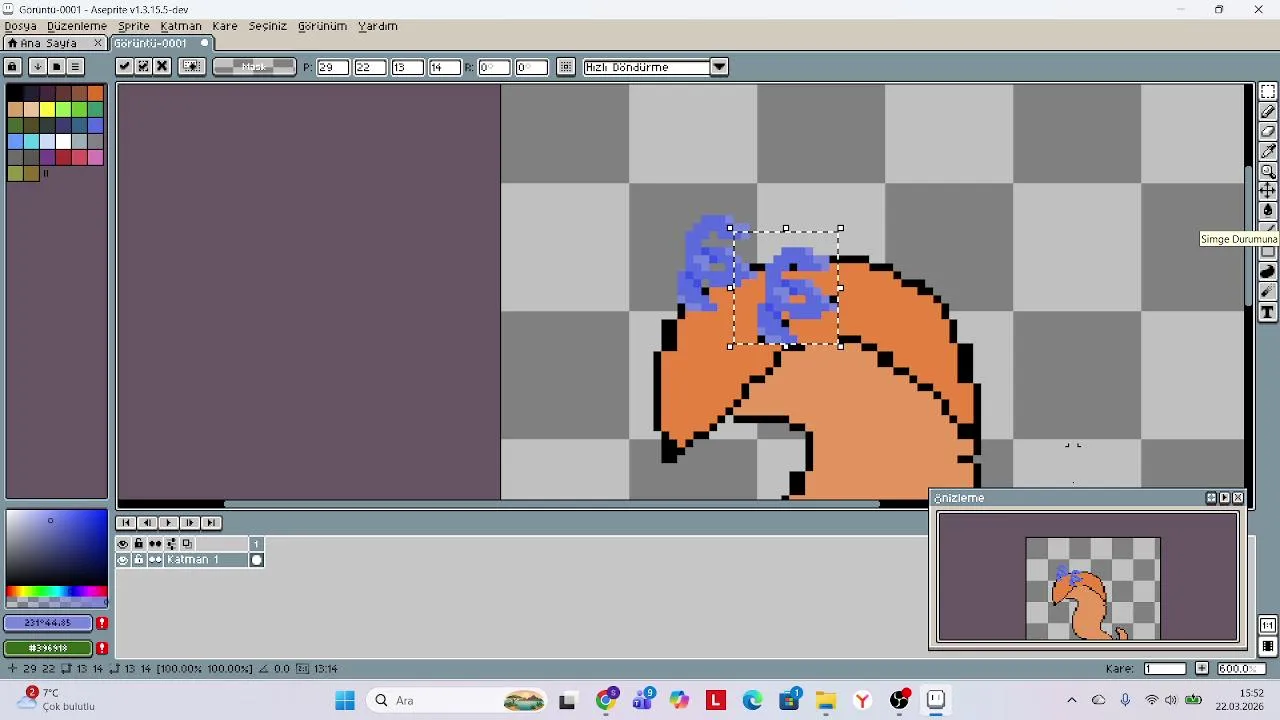Toggle continuous cels on Katman 1
The height and width of the screenshot is (720, 1280).
(x=155, y=560)
